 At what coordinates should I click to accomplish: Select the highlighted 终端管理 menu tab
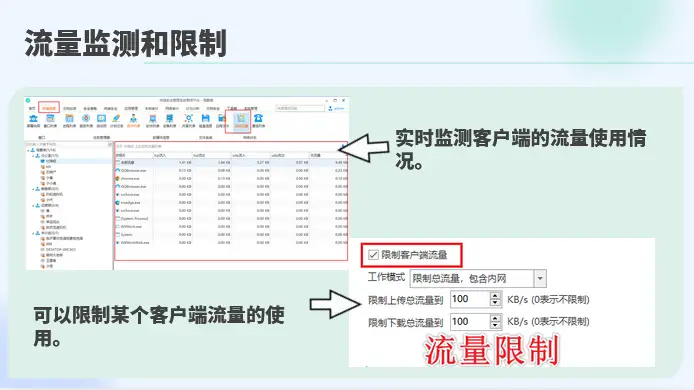[49, 108]
